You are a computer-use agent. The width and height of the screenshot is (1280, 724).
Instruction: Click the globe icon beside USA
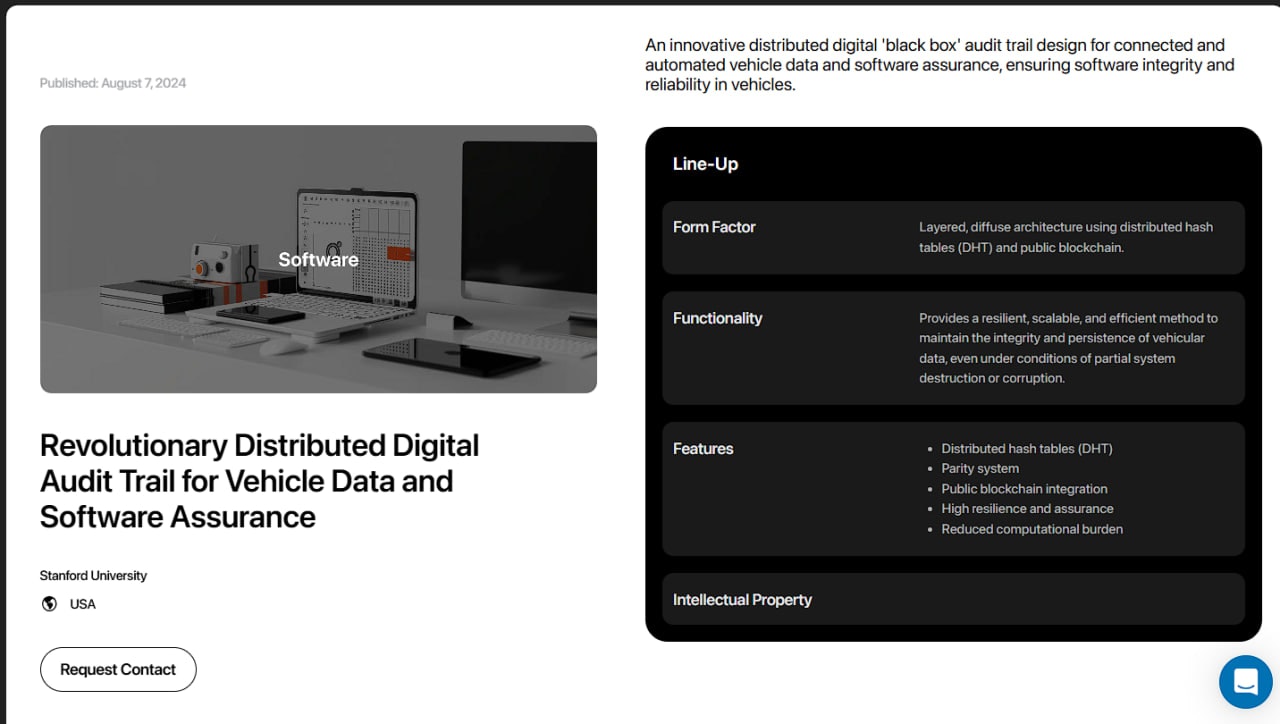coord(49,604)
